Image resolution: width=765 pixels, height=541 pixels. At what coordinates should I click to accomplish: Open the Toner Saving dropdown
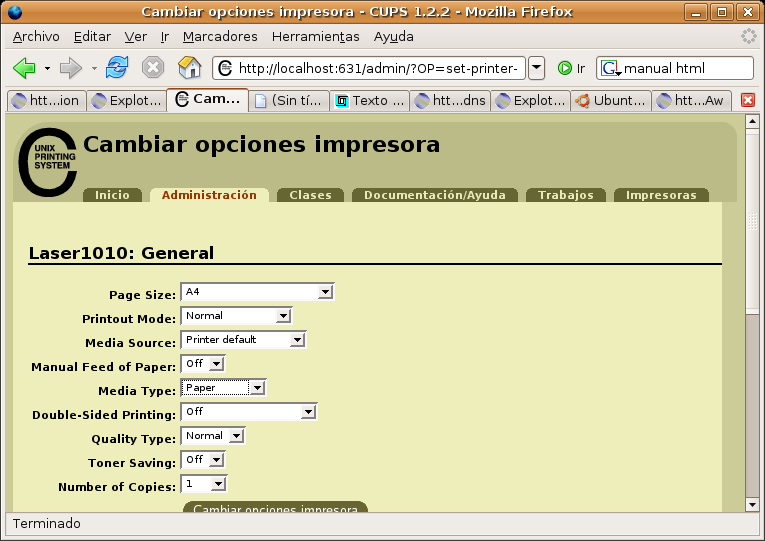point(203,460)
